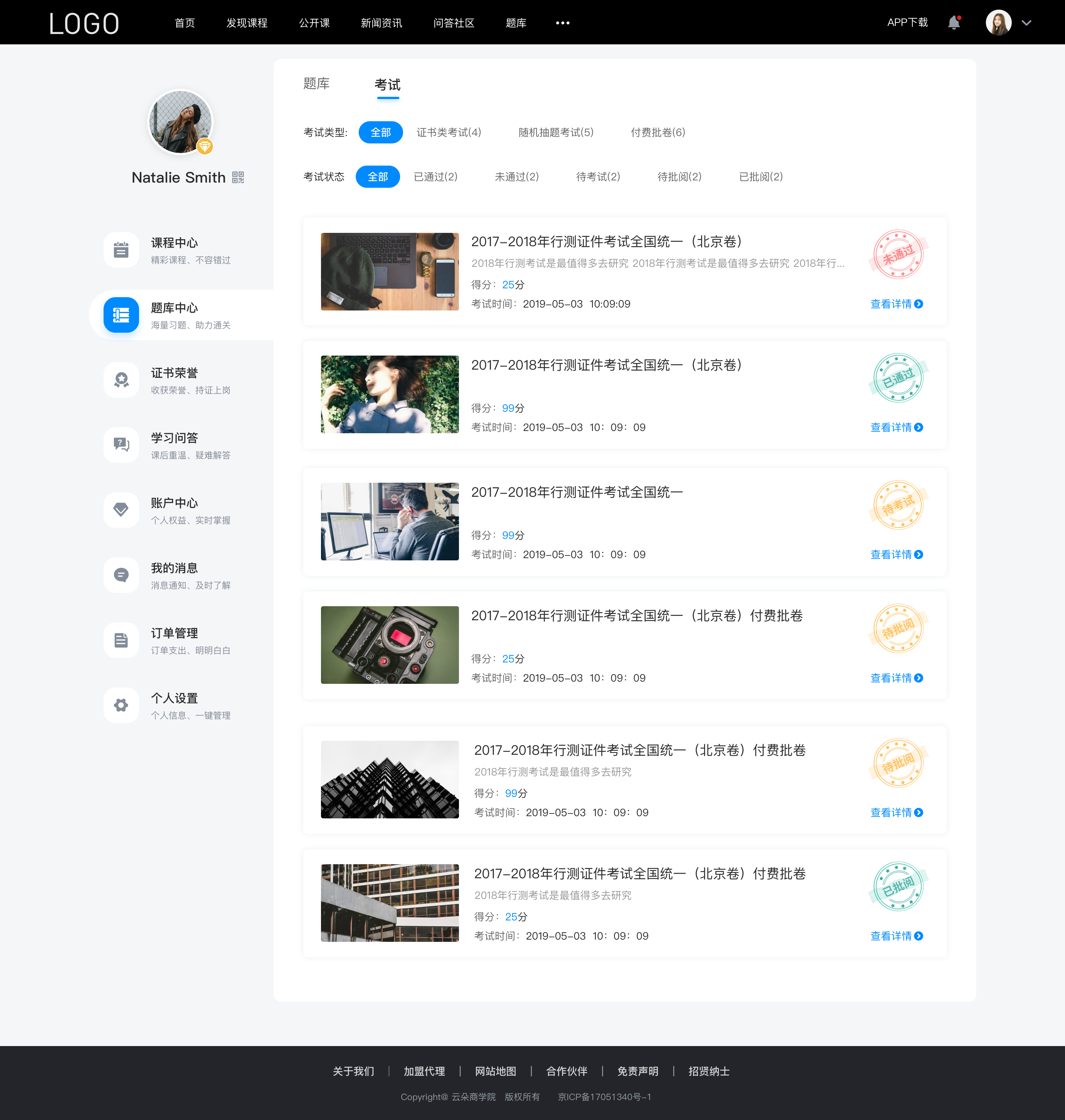The height and width of the screenshot is (1120, 1065).
Task: Click the 订单管理 sidebar icon
Action: 120,641
